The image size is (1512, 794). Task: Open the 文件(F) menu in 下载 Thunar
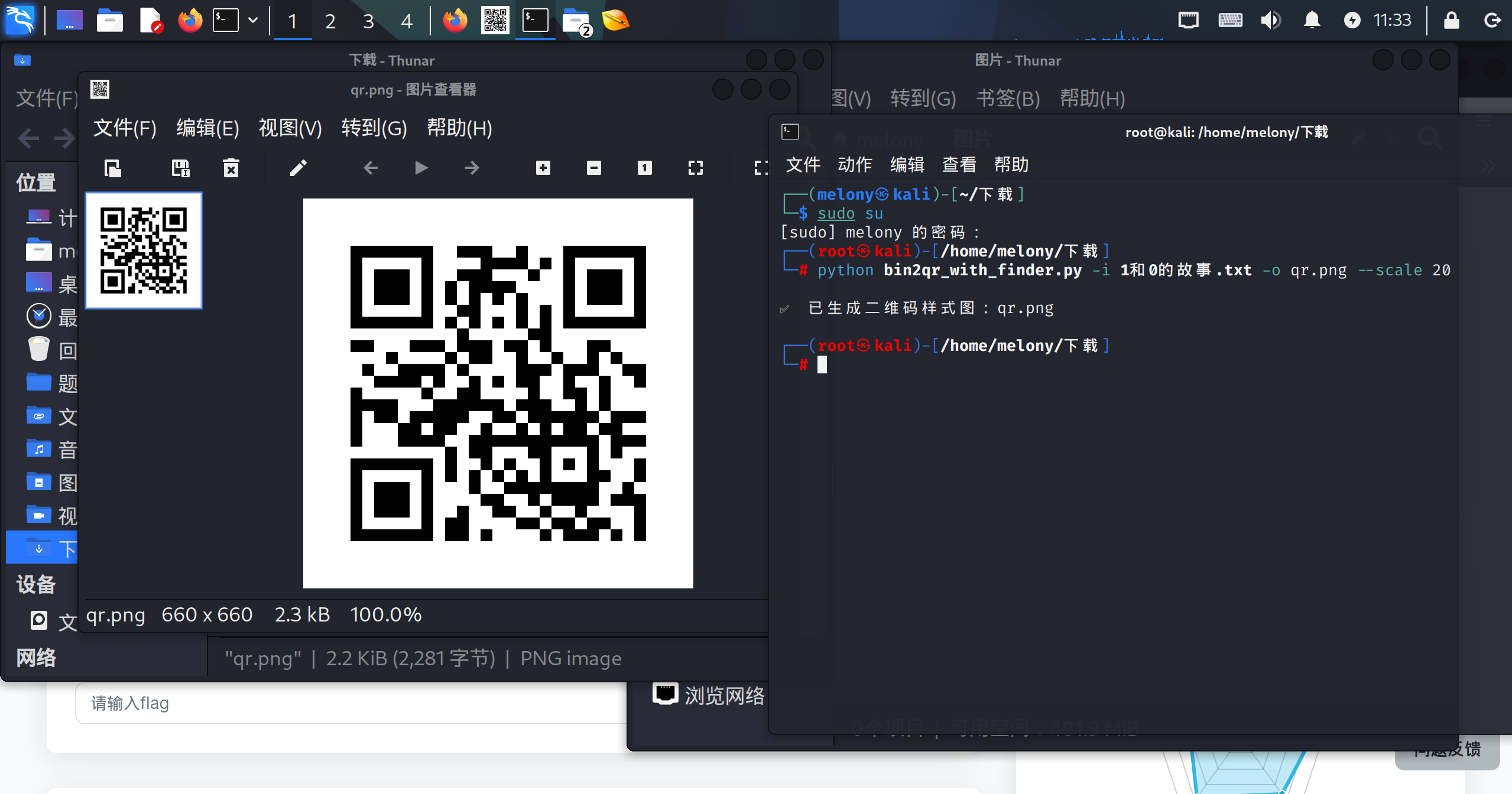point(47,98)
